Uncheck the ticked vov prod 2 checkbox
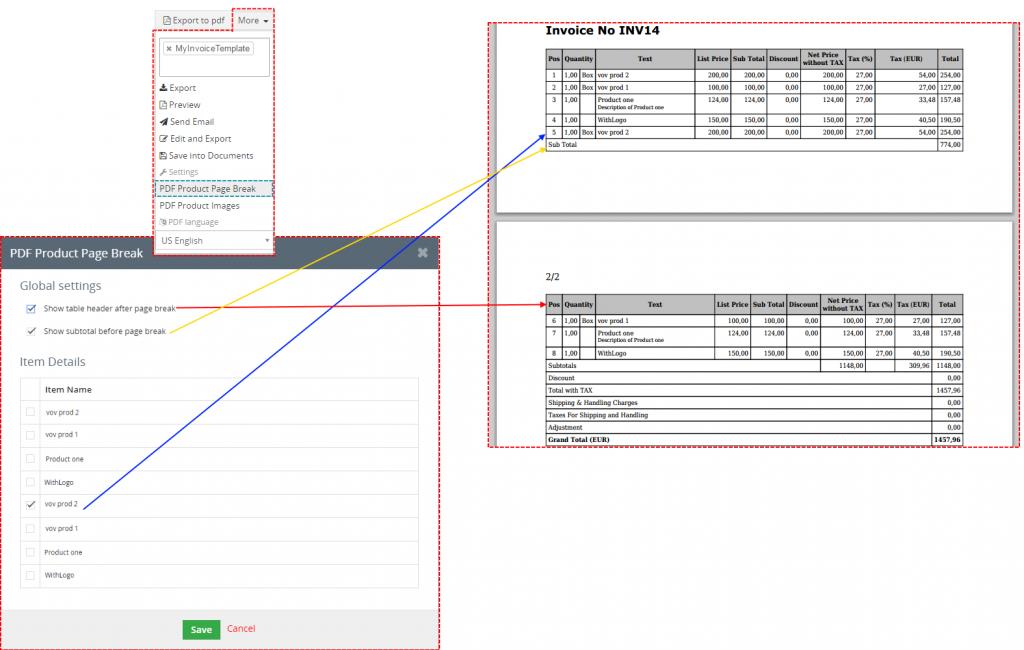 [x=31, y=505]
